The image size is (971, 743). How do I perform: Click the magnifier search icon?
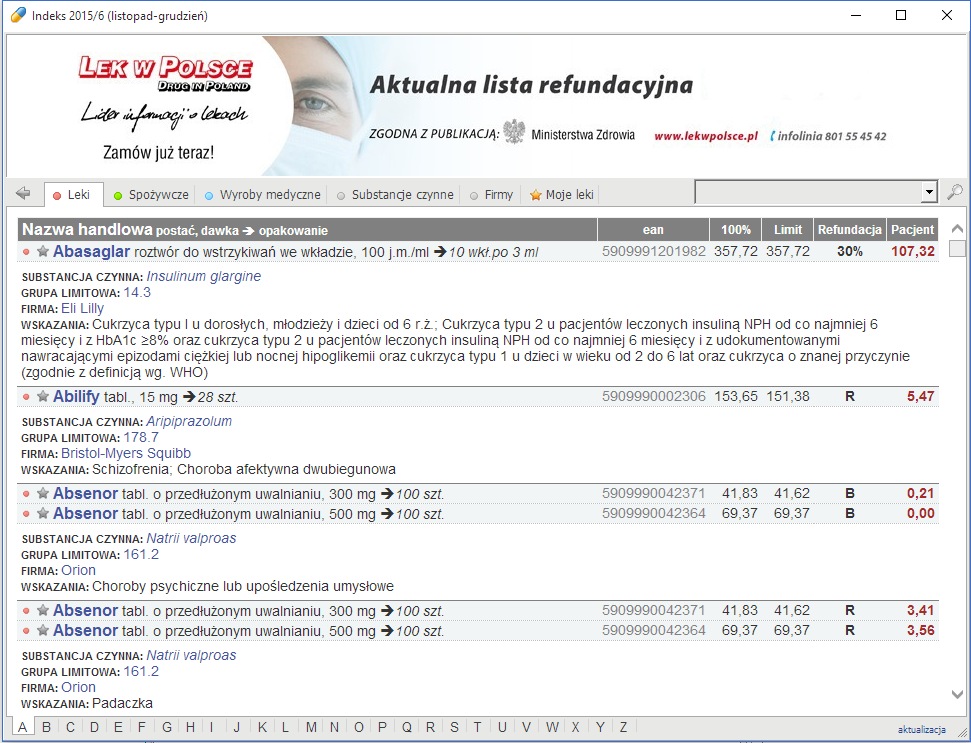[955, 193]
